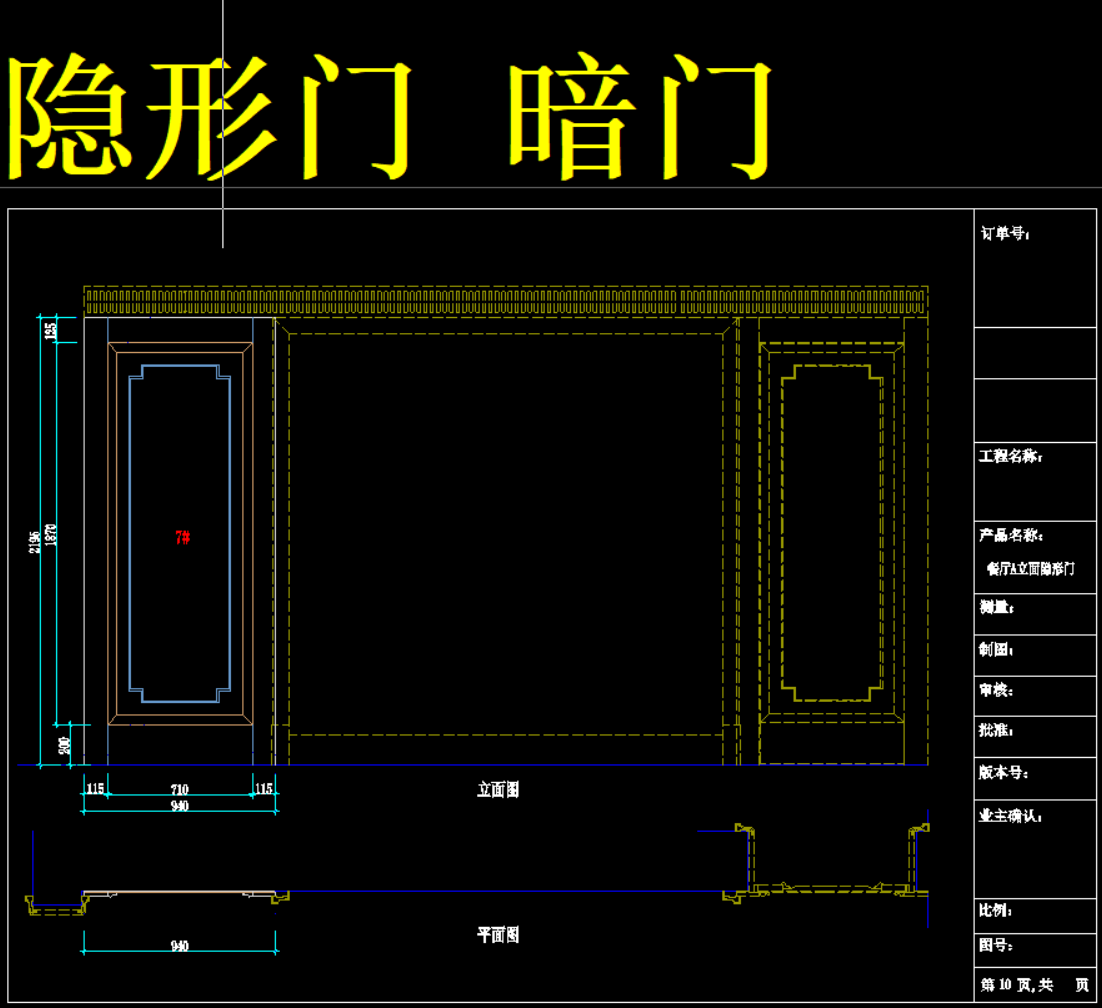
Task: Pick the 200 bottom dimension text
Action: click(x=65, y=744)
